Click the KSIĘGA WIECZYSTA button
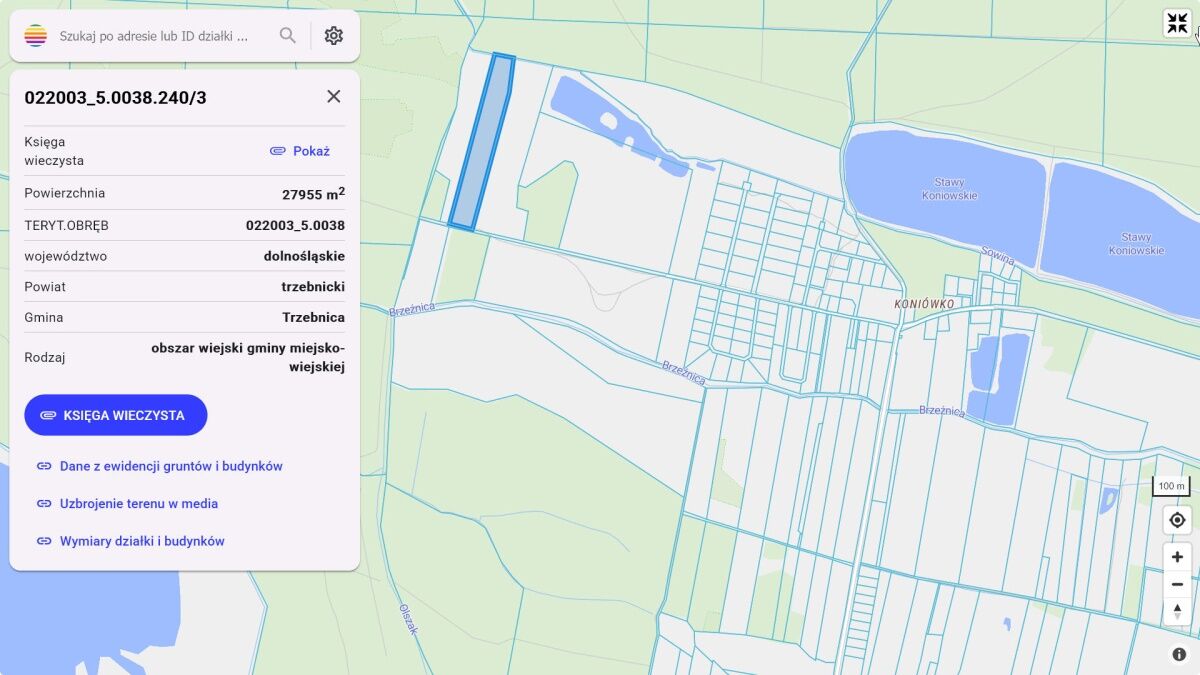The image size is (1200, 675). [x=116, y=415]
